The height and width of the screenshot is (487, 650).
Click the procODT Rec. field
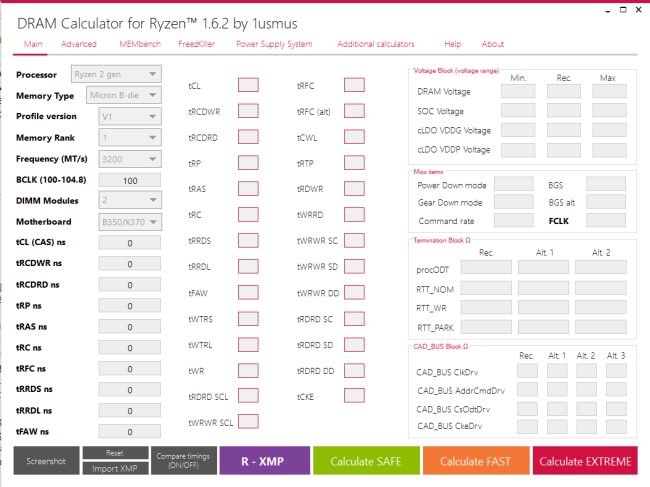tap(486, 267)
